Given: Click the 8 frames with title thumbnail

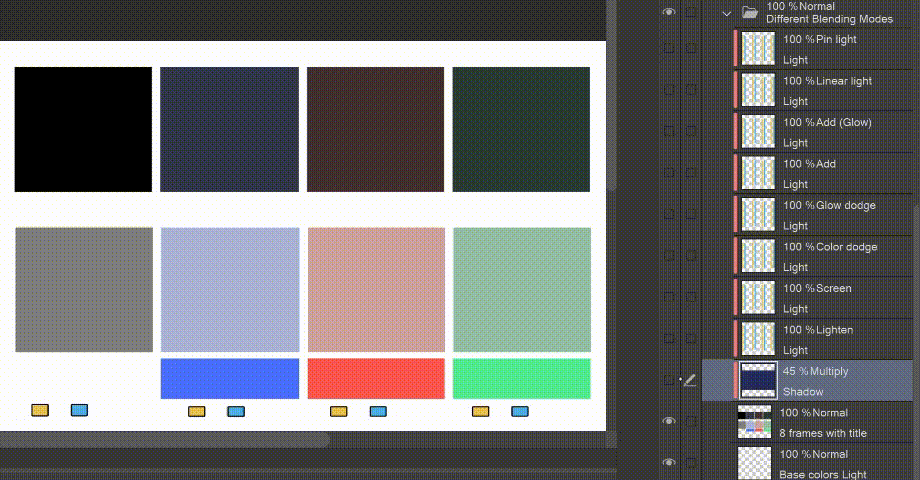Looking at the screenshot, I should point(755,422).
